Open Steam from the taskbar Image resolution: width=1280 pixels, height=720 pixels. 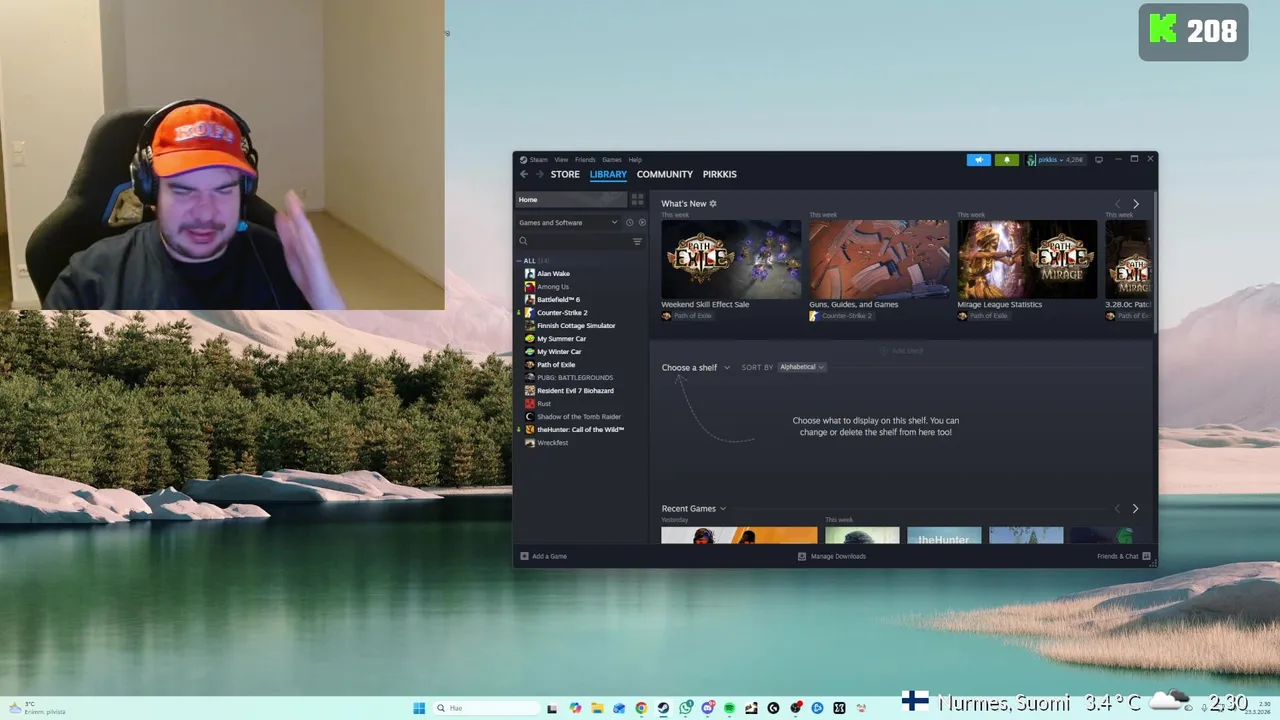point(663,708)
